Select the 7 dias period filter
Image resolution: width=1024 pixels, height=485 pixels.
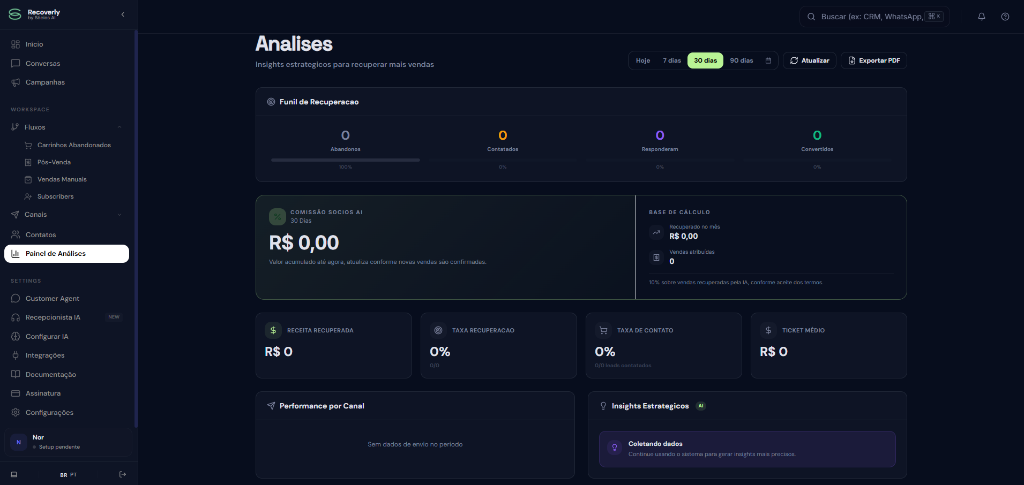click(672, 61)
